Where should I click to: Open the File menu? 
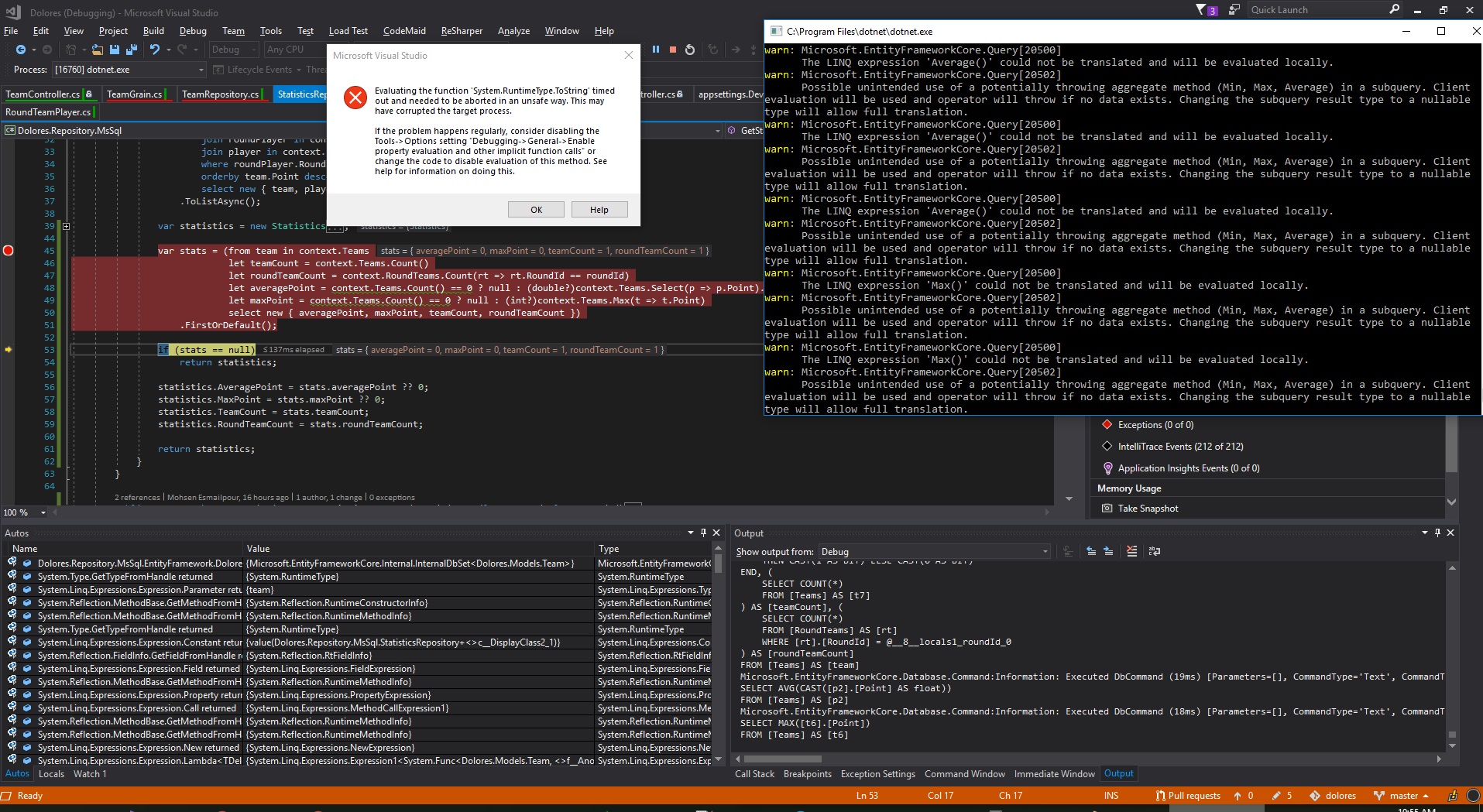coord(11,31)
